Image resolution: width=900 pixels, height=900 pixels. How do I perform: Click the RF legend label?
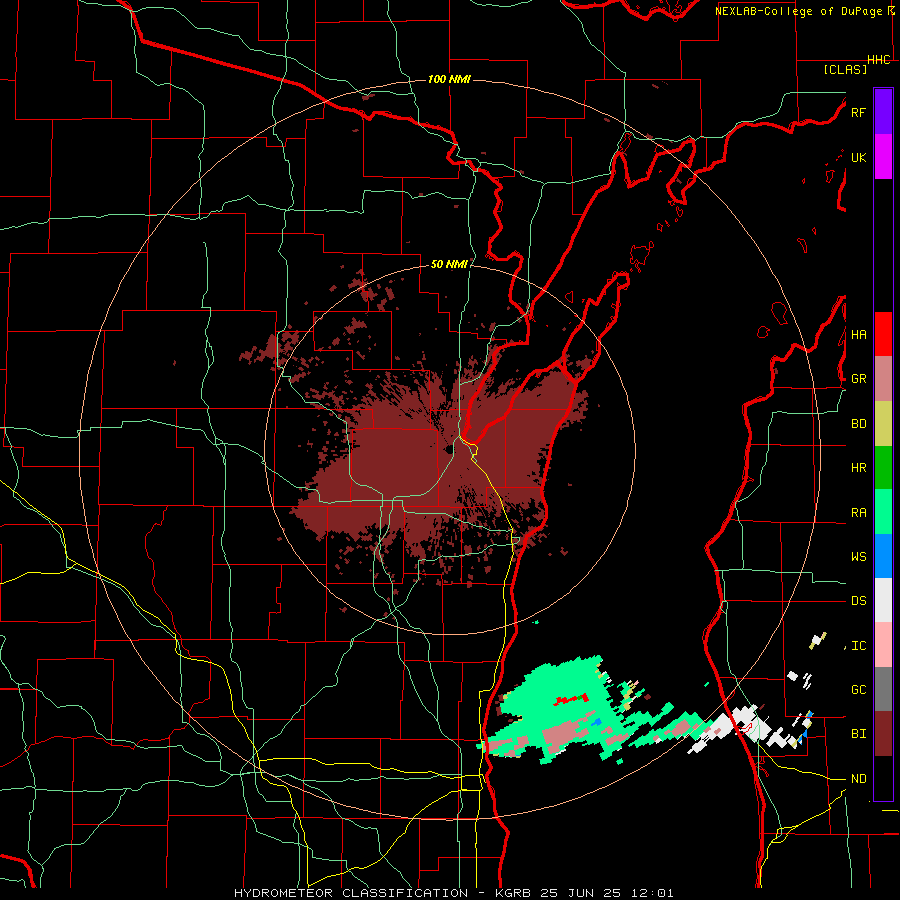858,112
